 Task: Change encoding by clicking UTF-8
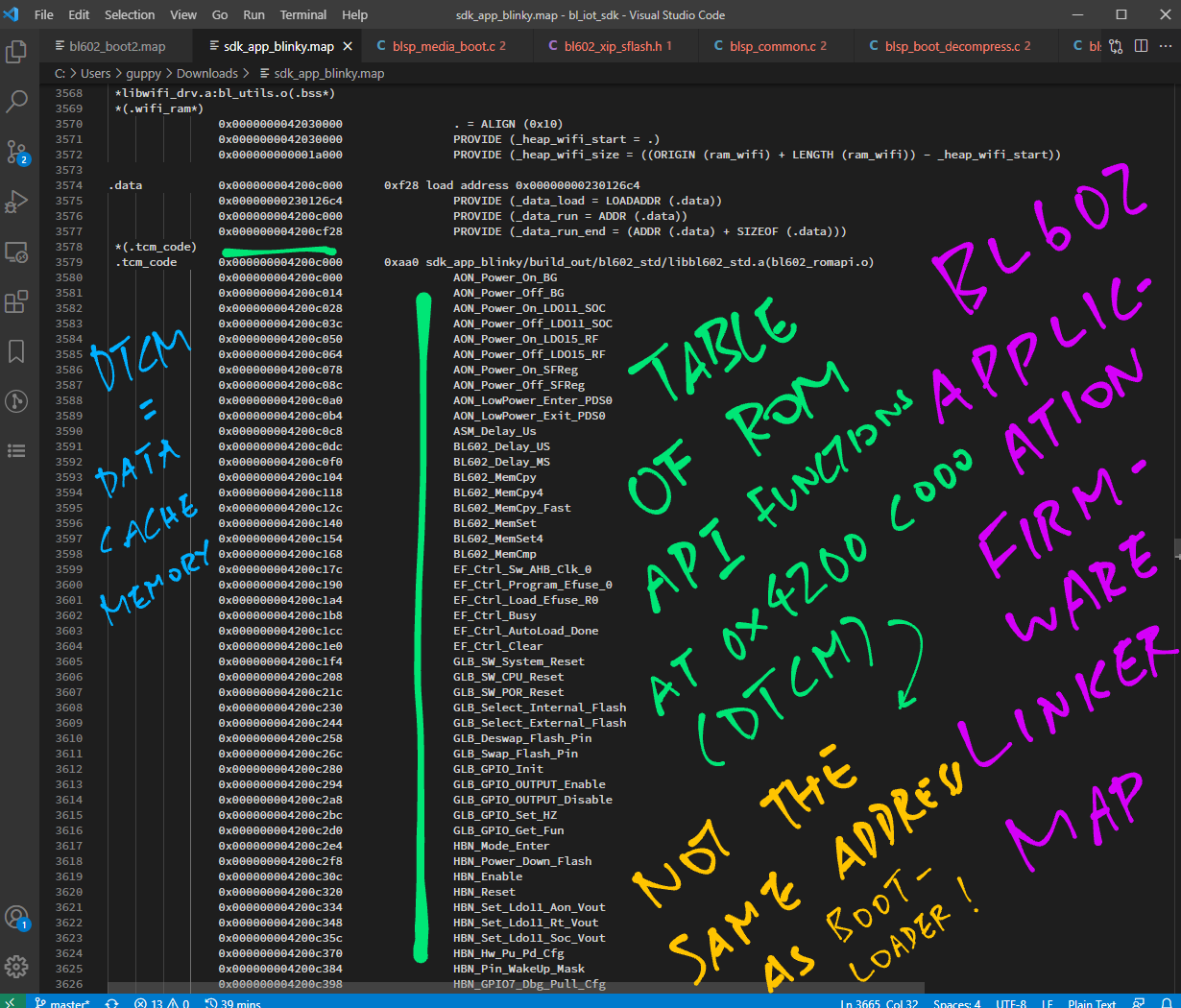click(1010, 1003)
